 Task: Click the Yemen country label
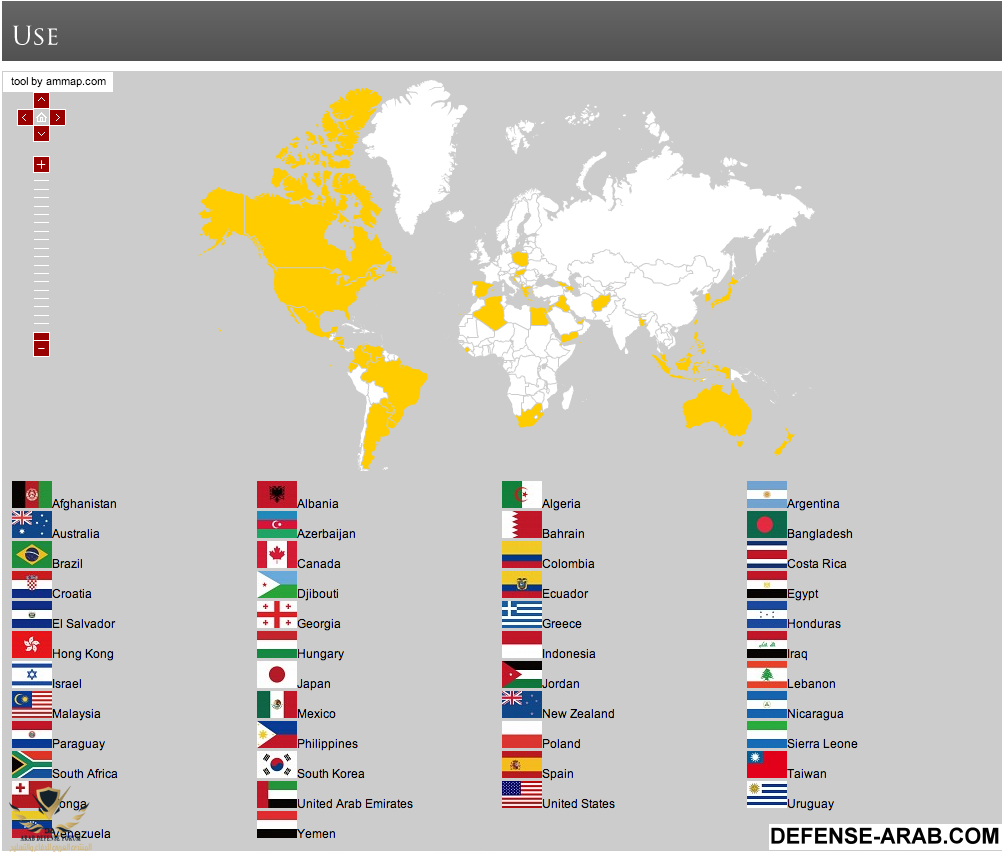point(316,834)
